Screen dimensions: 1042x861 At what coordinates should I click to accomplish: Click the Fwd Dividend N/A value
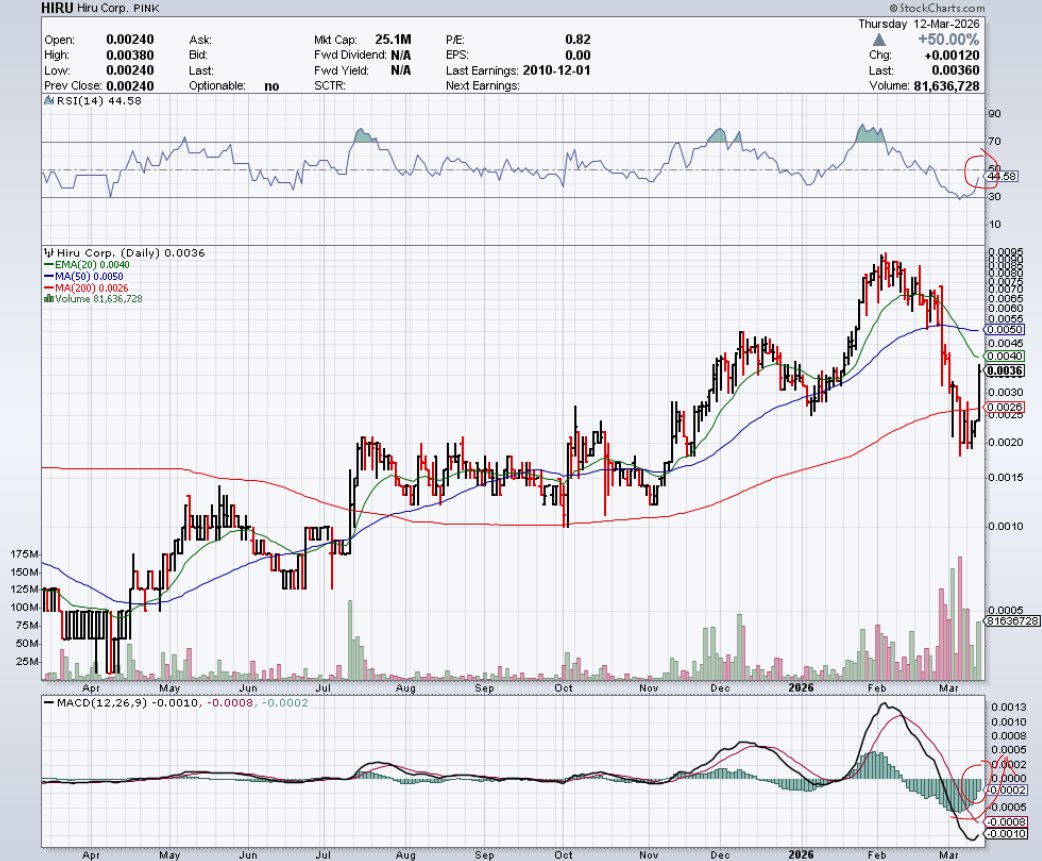point(401,55)
